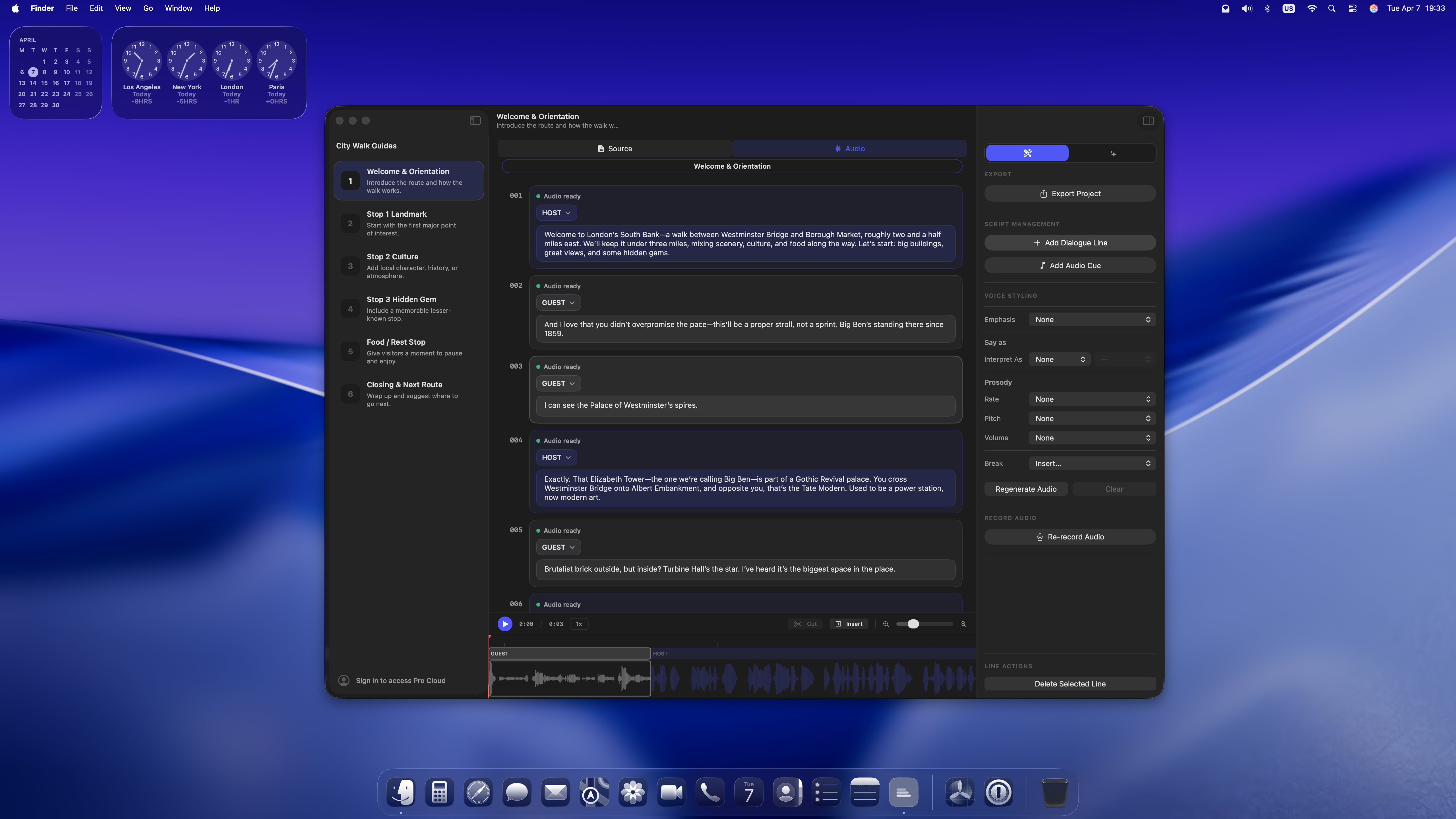
Task: Select Food / Rest Stop chapter
Action: [409, 351]
